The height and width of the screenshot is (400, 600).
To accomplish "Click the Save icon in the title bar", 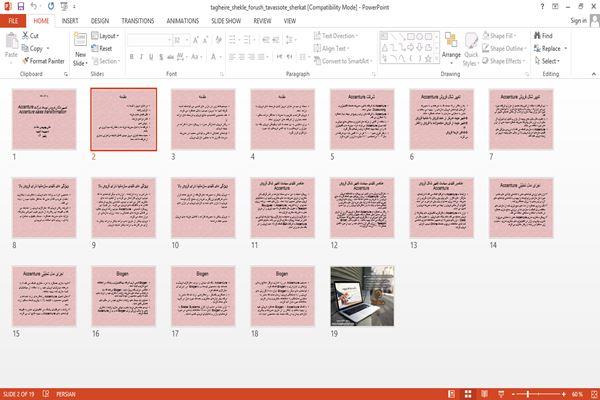I will coord(21,7).
